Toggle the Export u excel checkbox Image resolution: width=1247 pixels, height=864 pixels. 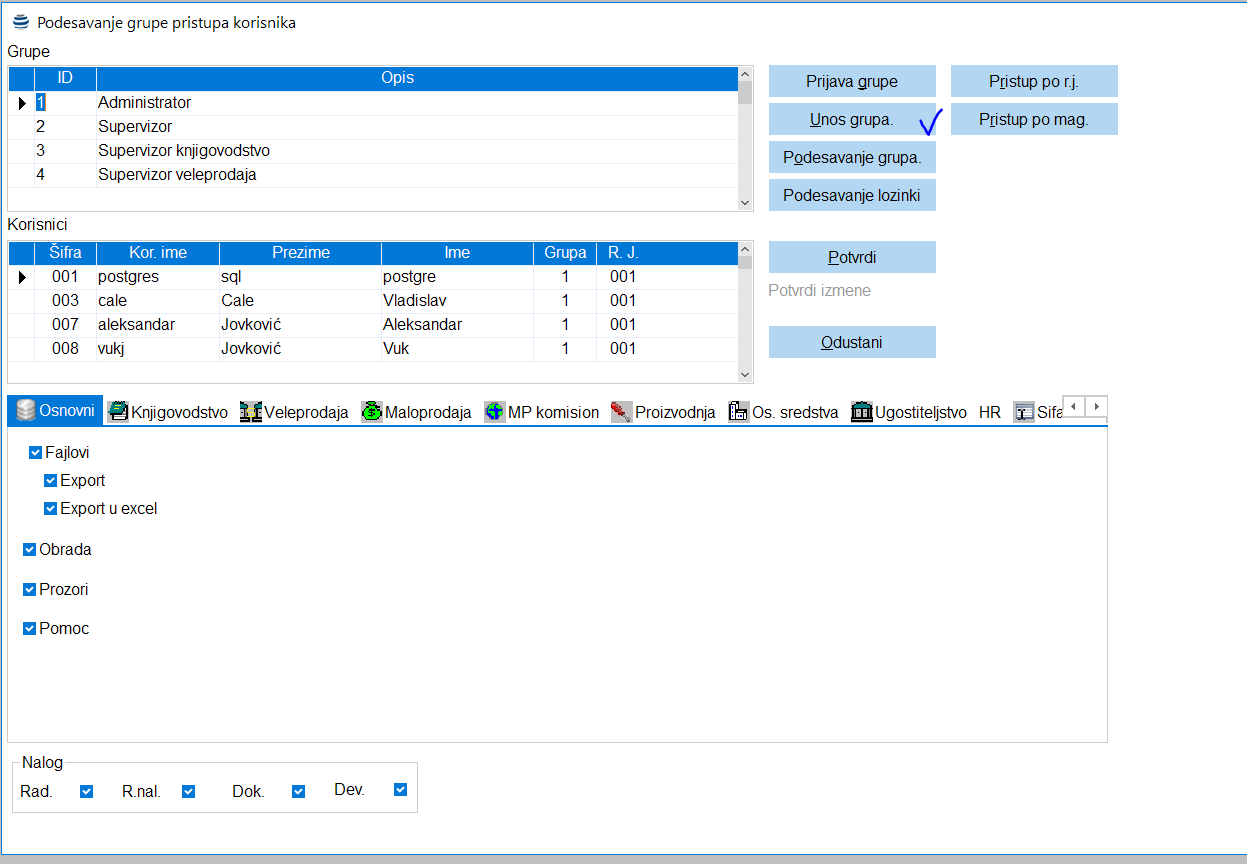51,509
